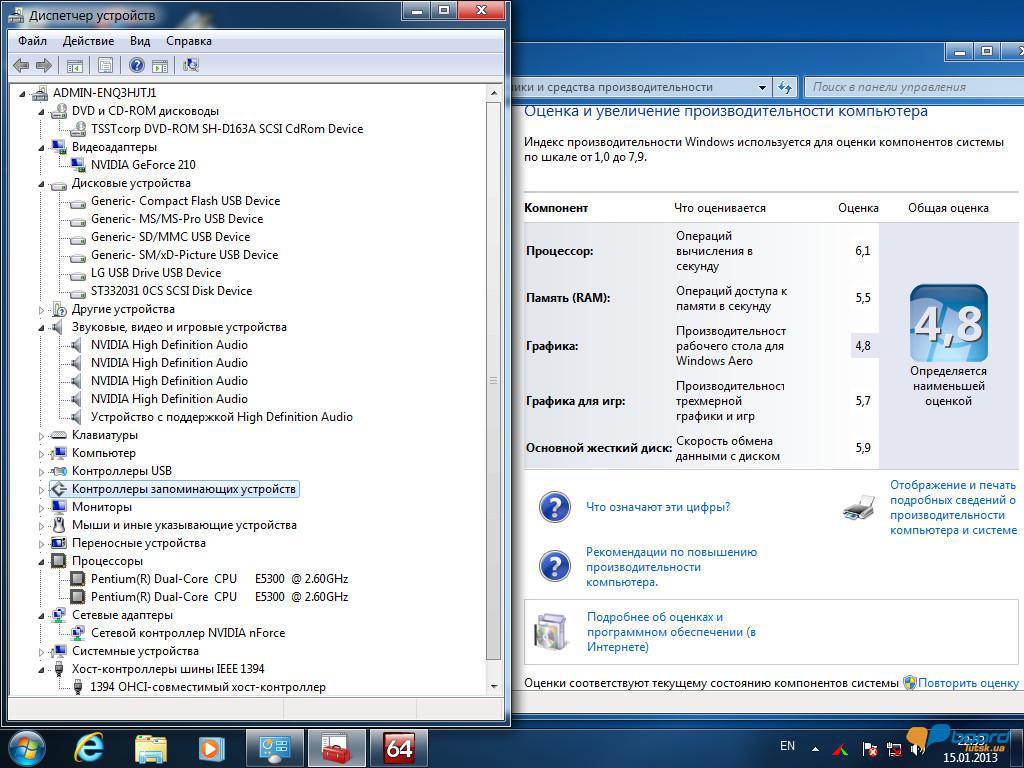Image resolution: width=1024 pixels, height=768 pixels.
Task: Expand the Клавиатуры device category
Action: click(x=42, y=435)
